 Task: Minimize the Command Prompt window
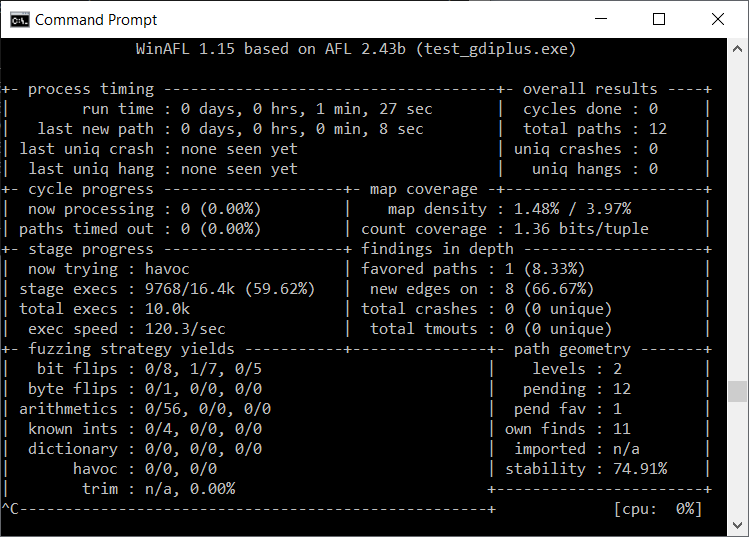600,19
